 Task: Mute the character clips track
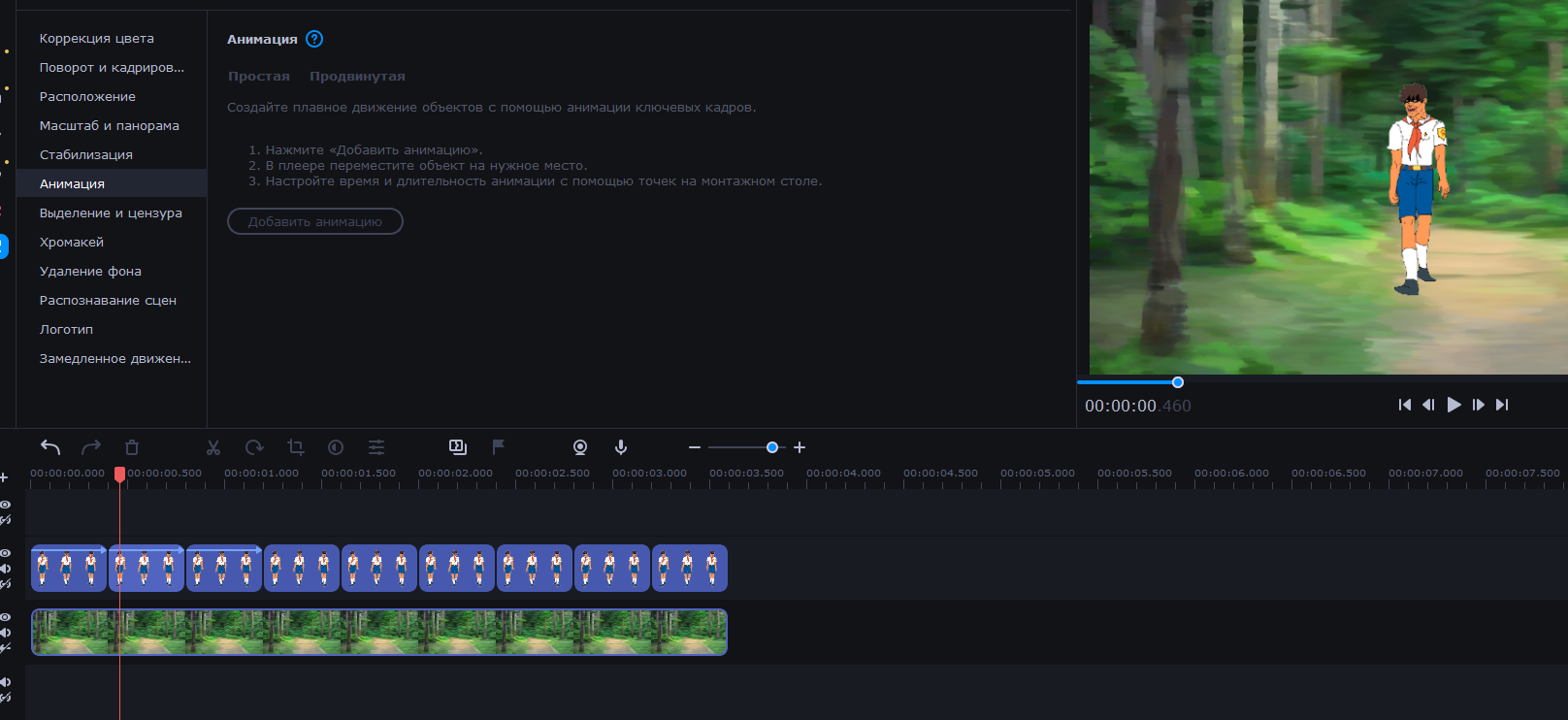[5, 569]
